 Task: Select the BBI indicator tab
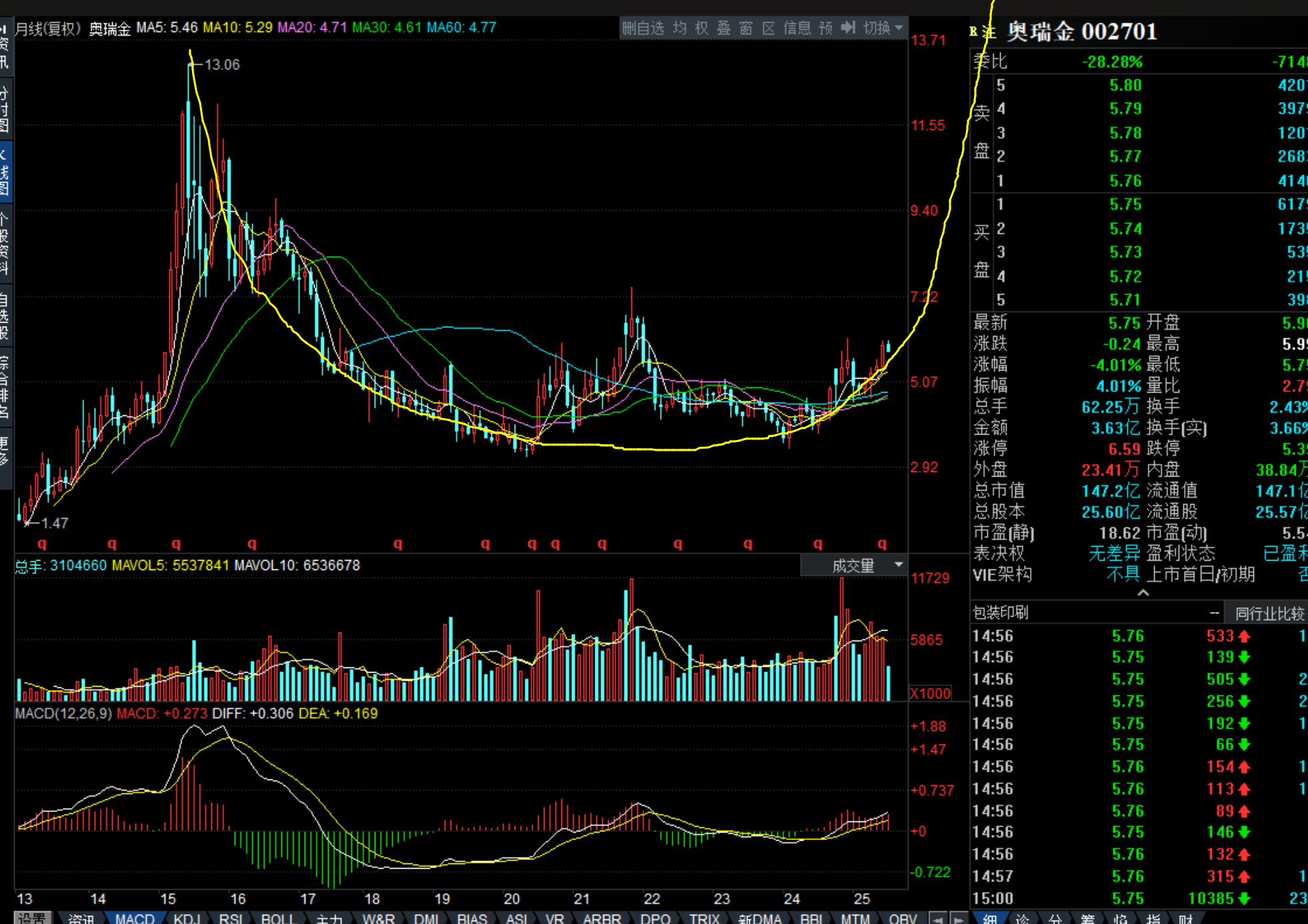pyautogui.click(x=811, y=919)
